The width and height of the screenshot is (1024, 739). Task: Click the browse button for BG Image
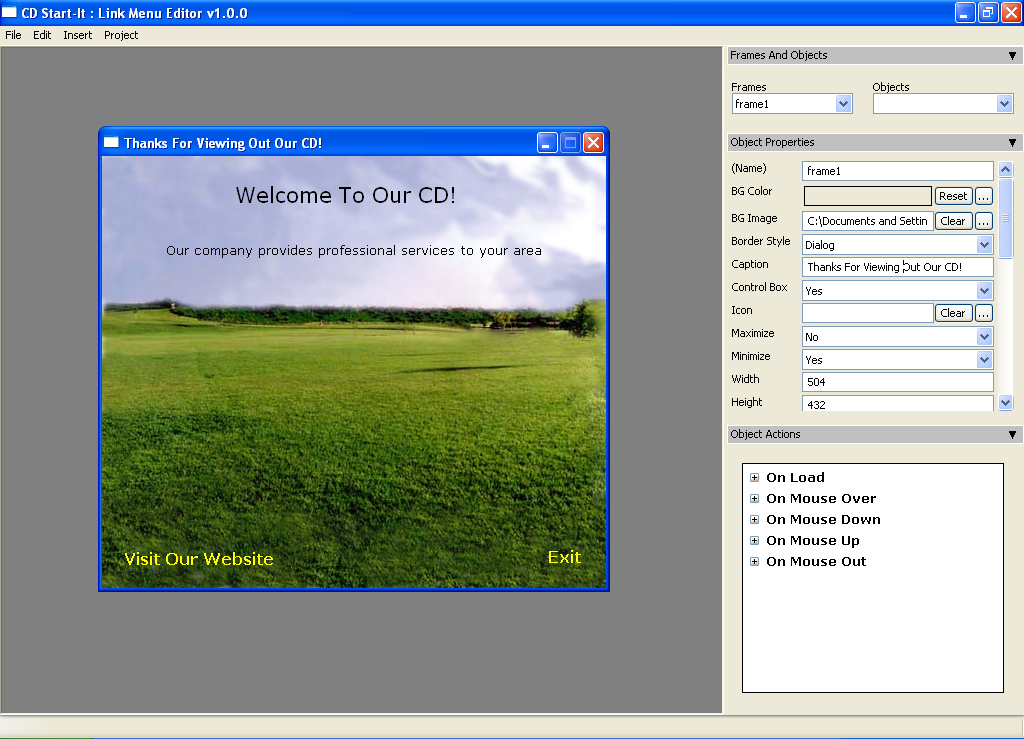[x=984, y=221]
